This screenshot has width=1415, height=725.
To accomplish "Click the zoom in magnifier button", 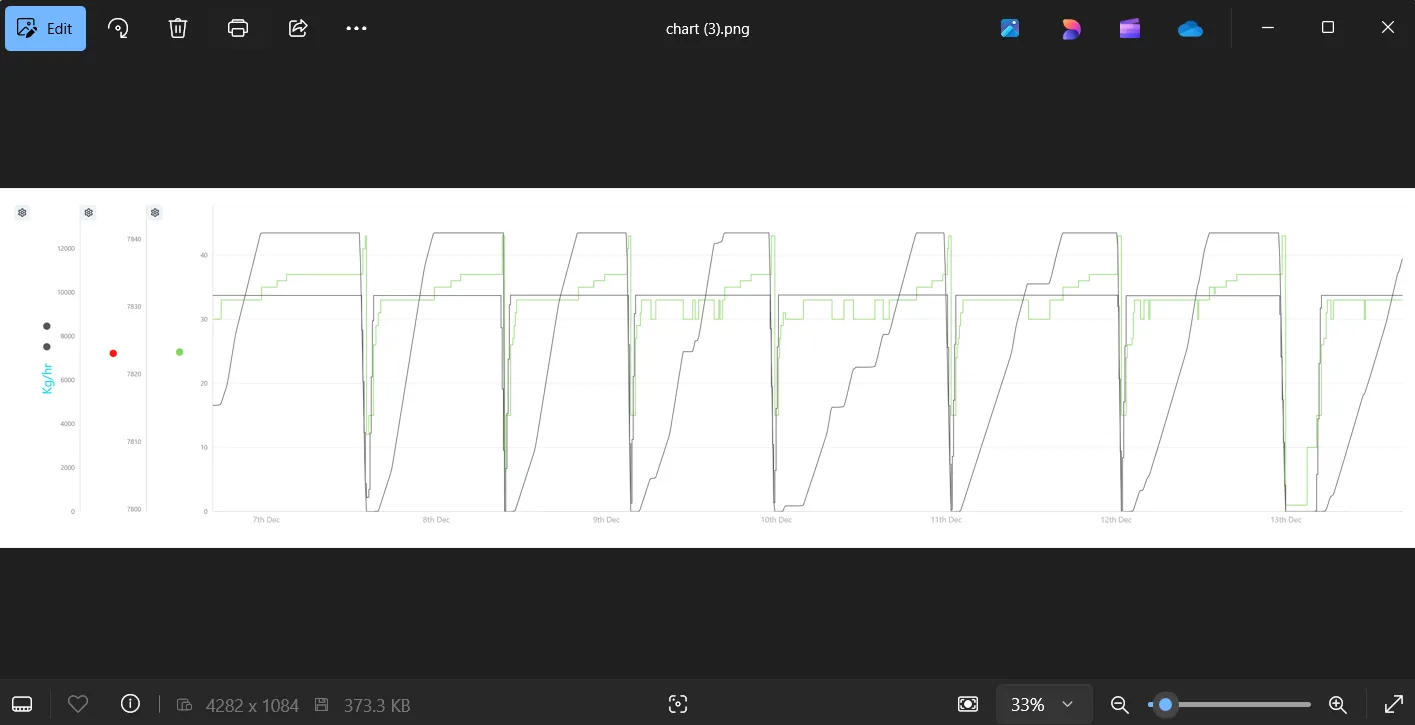I will pos(1338,704).
